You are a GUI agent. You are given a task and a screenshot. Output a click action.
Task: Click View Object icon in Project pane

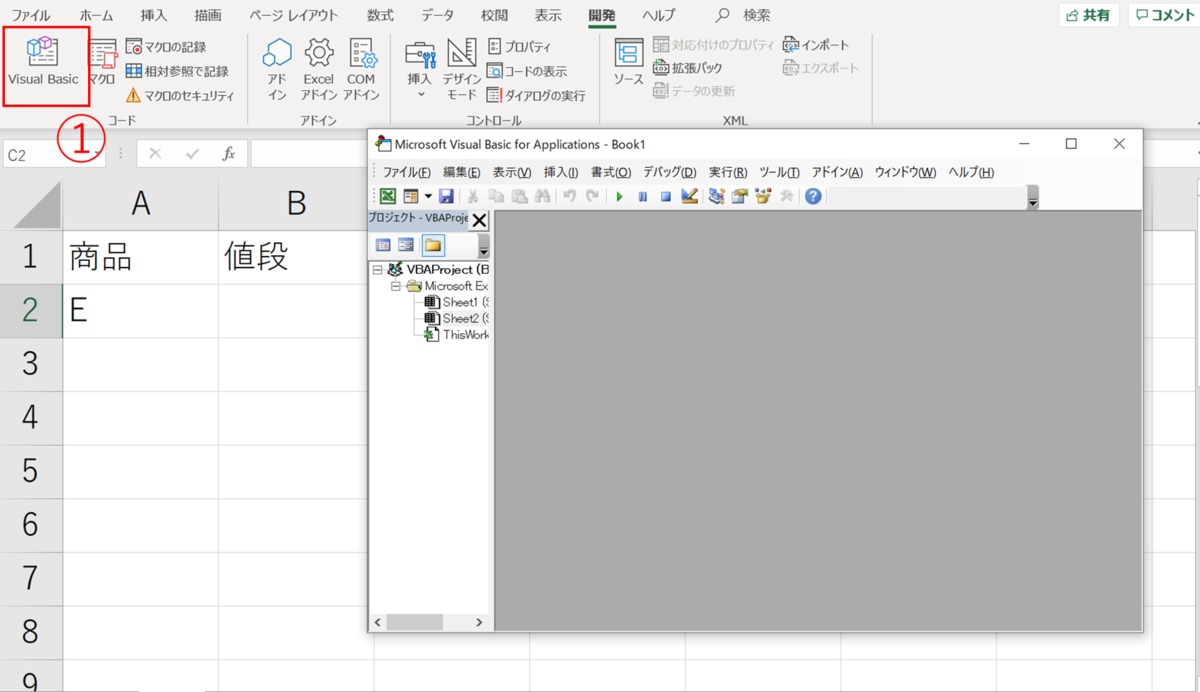click(x=406, y=244)
